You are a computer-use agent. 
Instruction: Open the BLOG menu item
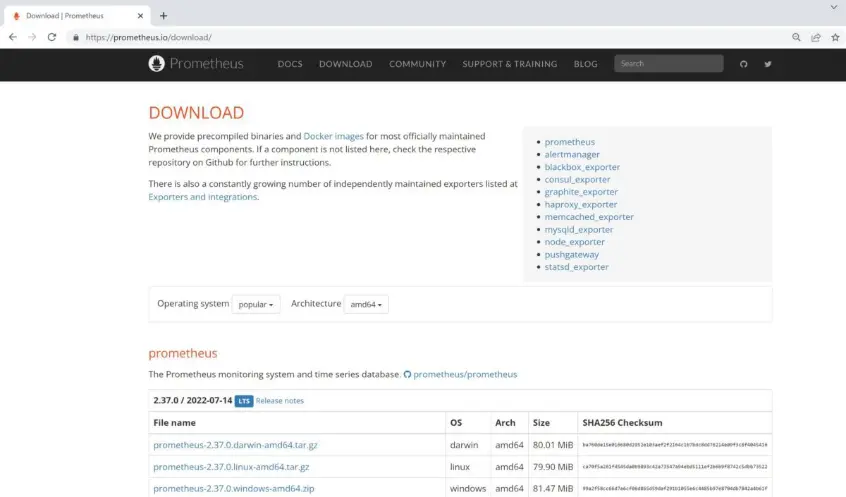click(585, 64)
